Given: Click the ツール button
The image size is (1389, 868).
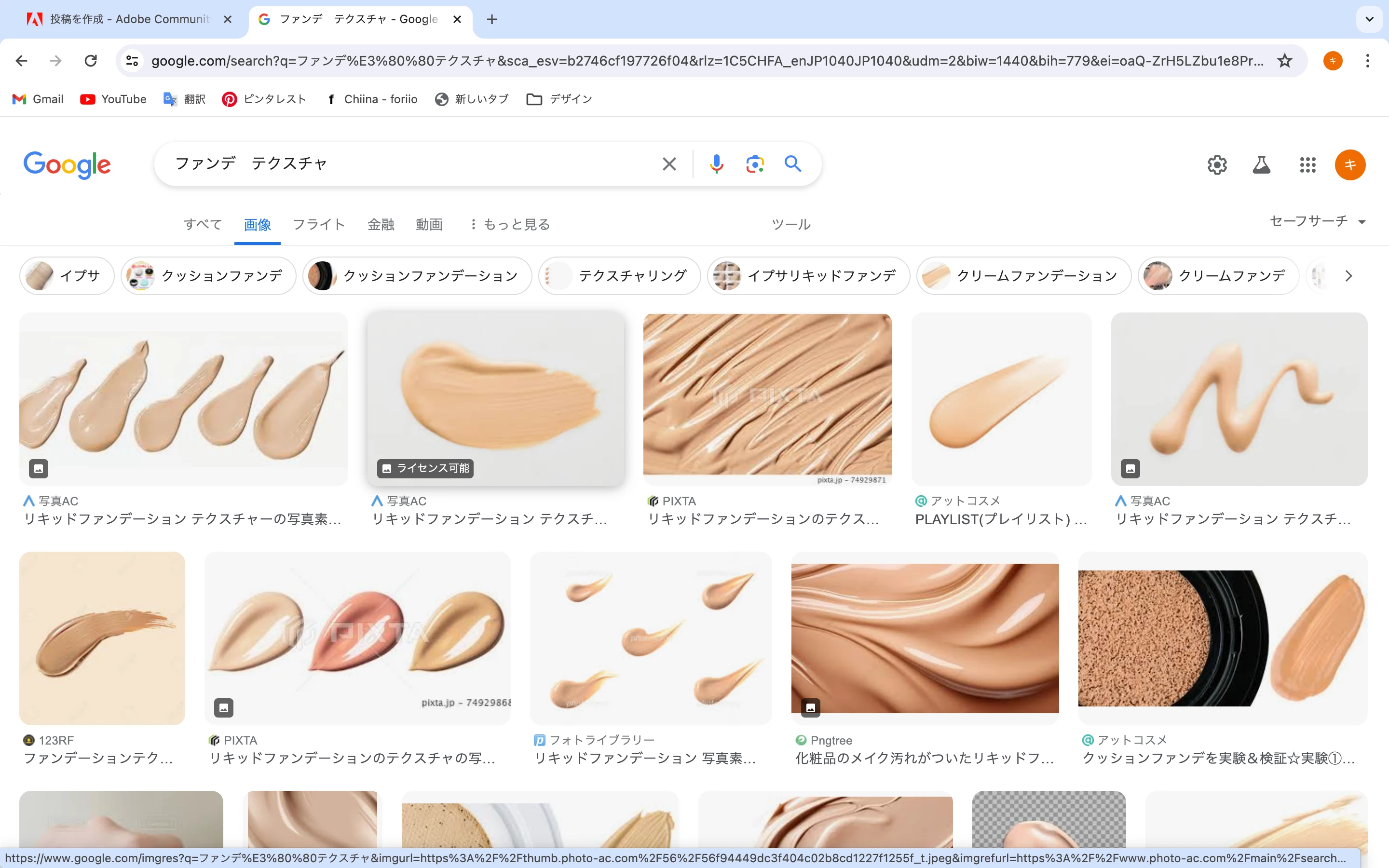Looking at the screenshot, I should (x=790, y=224).
